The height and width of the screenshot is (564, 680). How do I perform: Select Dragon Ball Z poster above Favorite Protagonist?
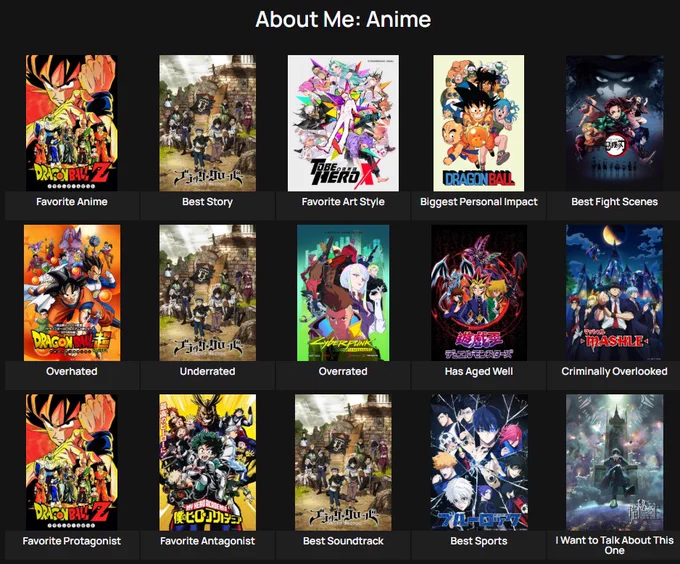click(72, 463)
